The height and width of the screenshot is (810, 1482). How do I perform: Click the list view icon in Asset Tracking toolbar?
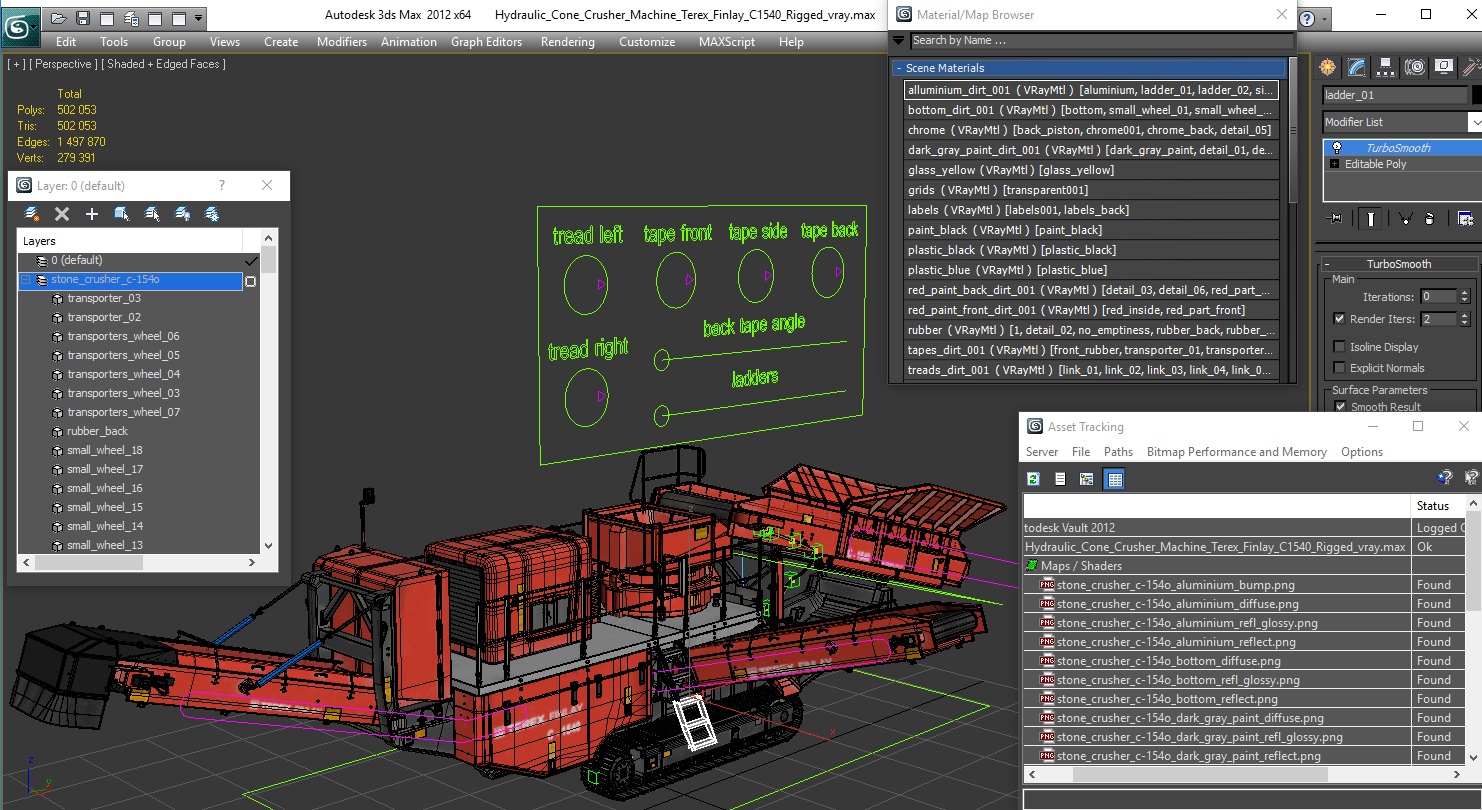point(1060,479)
